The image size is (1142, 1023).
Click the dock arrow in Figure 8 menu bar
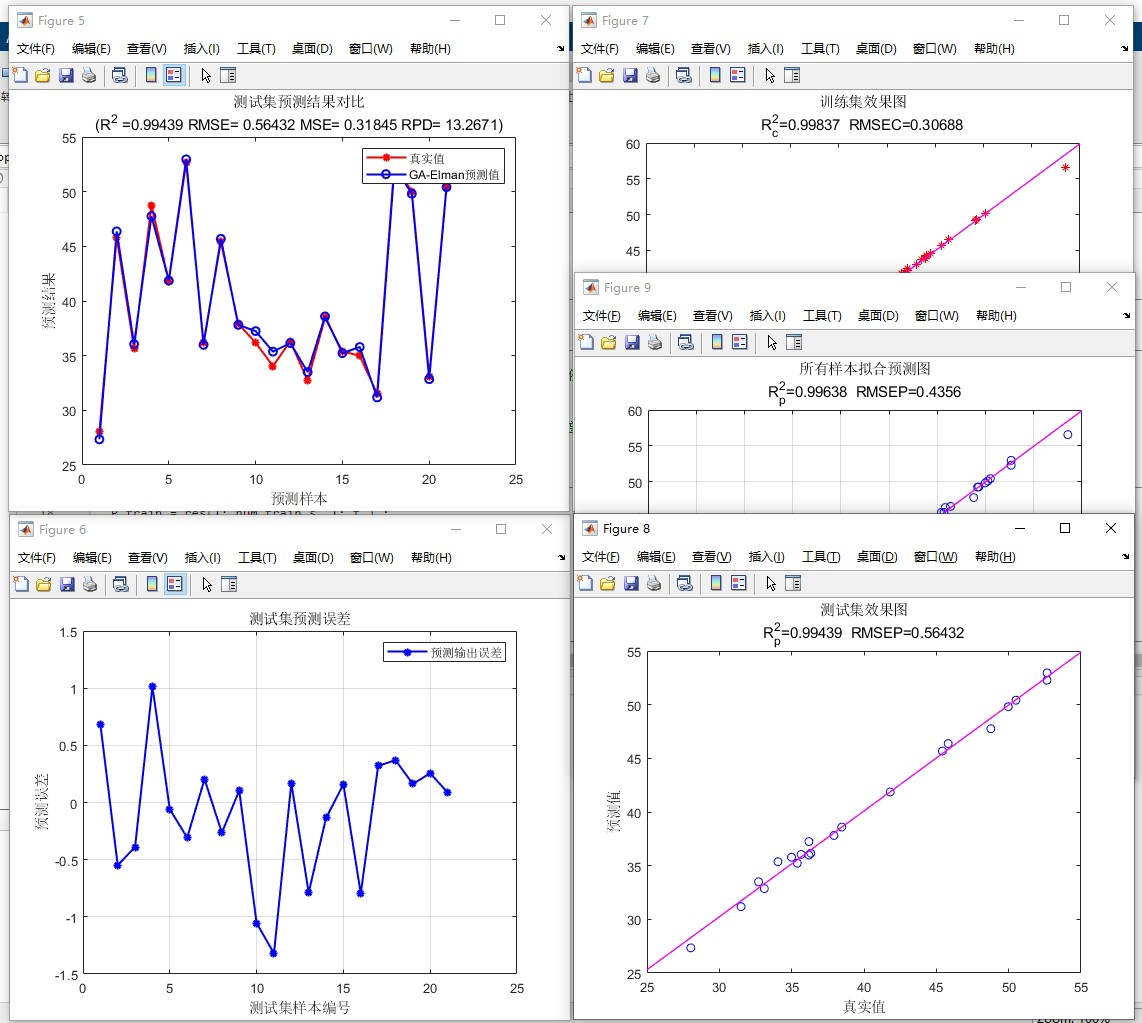click(x=1125, y=557)
